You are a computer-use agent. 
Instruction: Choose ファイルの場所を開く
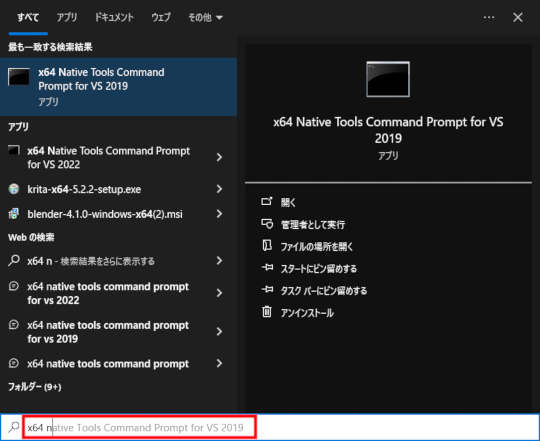317,247
